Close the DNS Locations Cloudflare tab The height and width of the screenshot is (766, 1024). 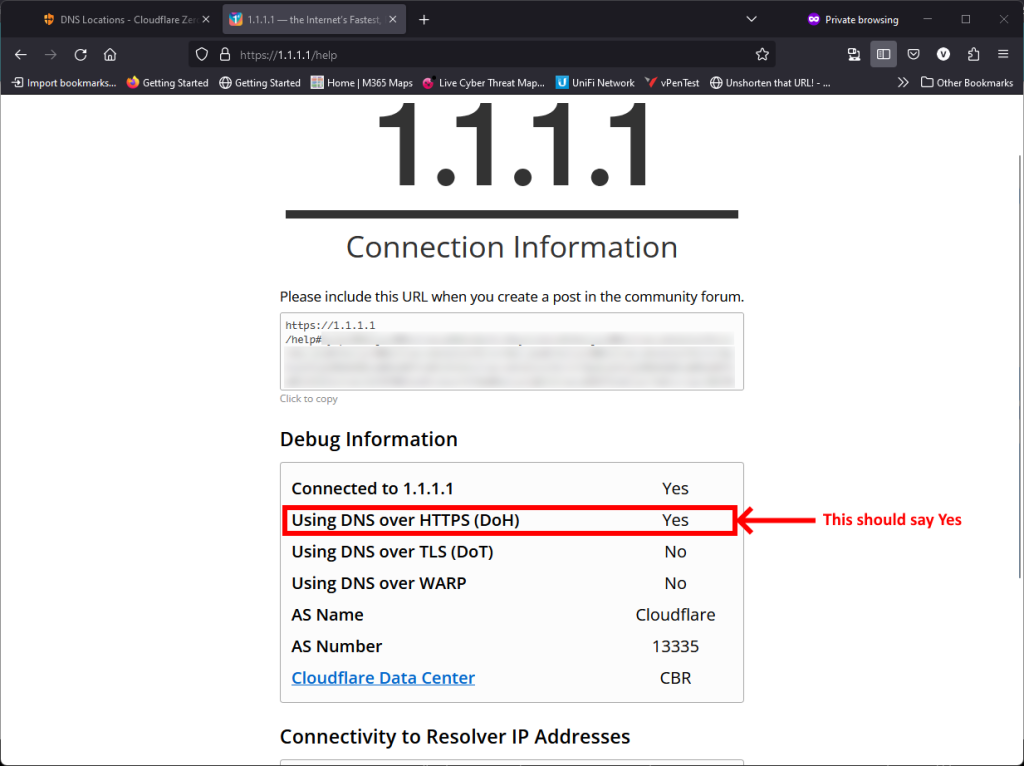point(206,20)
